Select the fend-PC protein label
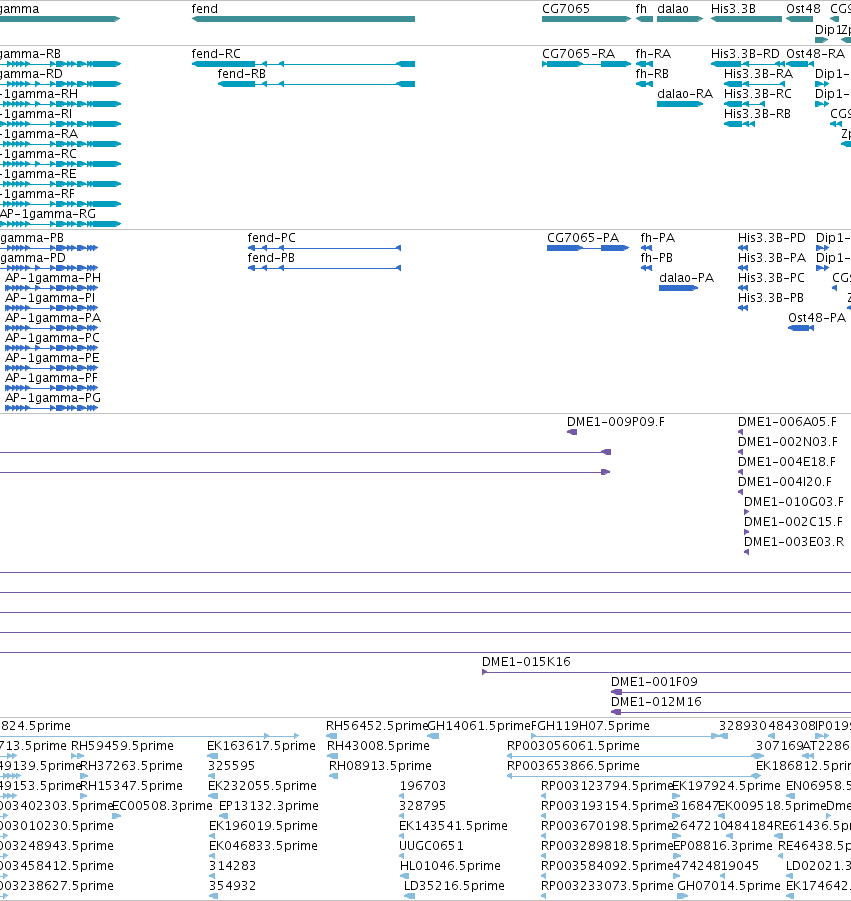The width and height of the screenshot is (851, 901). click(271, 237)
